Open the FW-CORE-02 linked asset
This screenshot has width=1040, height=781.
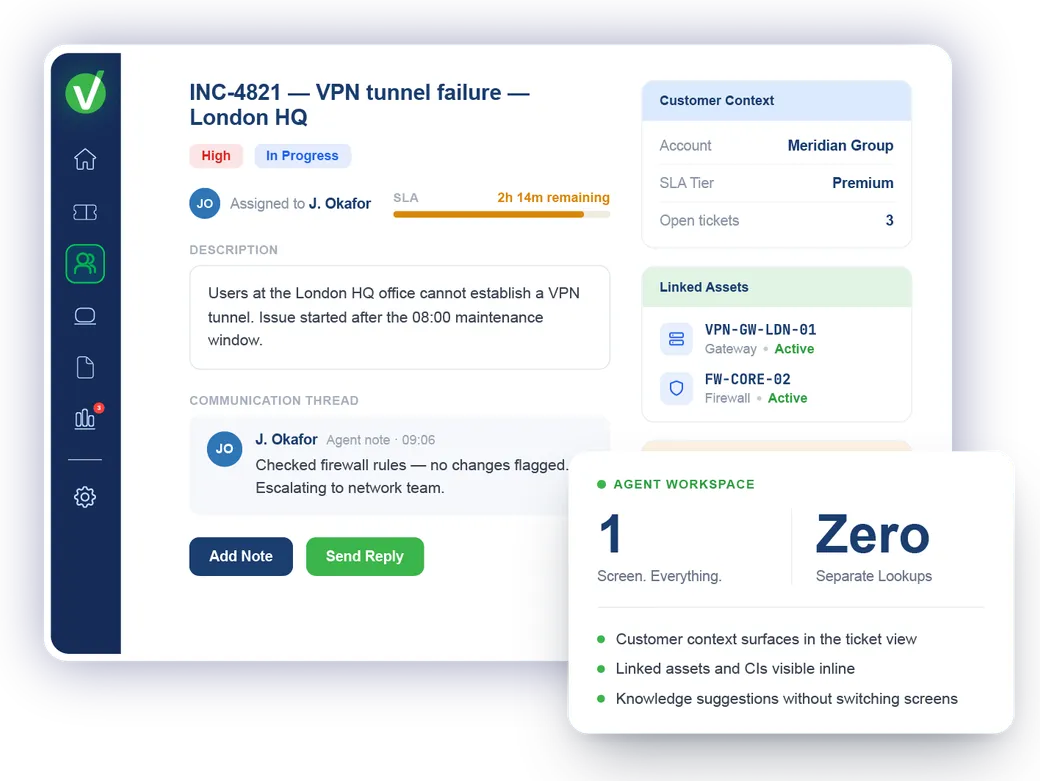coord(748,379)
